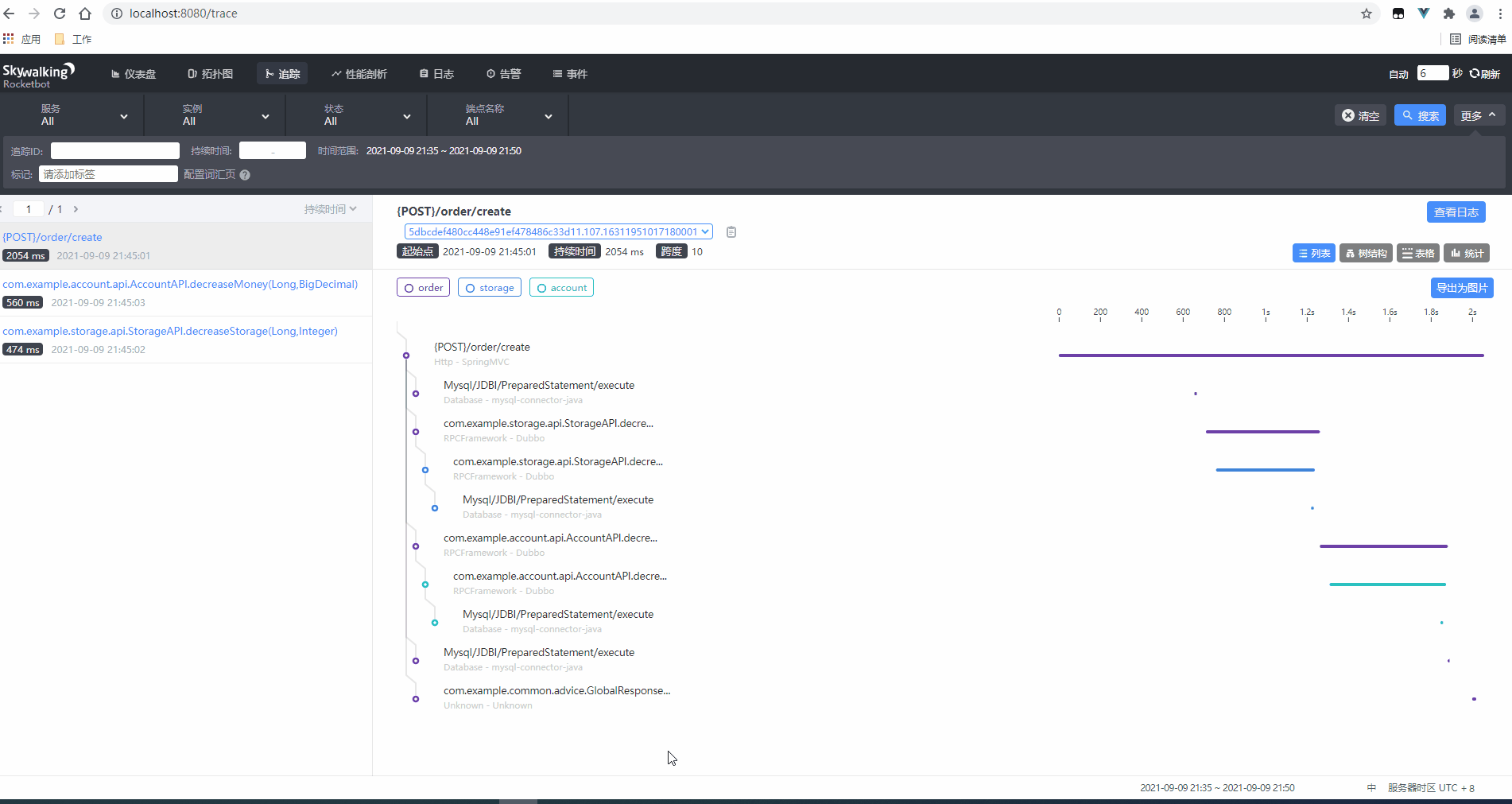Image resolution: width=1512 pixels, height=804 pixels.
Task: Switch to 表格 table view
Action: click(1418, 254)
